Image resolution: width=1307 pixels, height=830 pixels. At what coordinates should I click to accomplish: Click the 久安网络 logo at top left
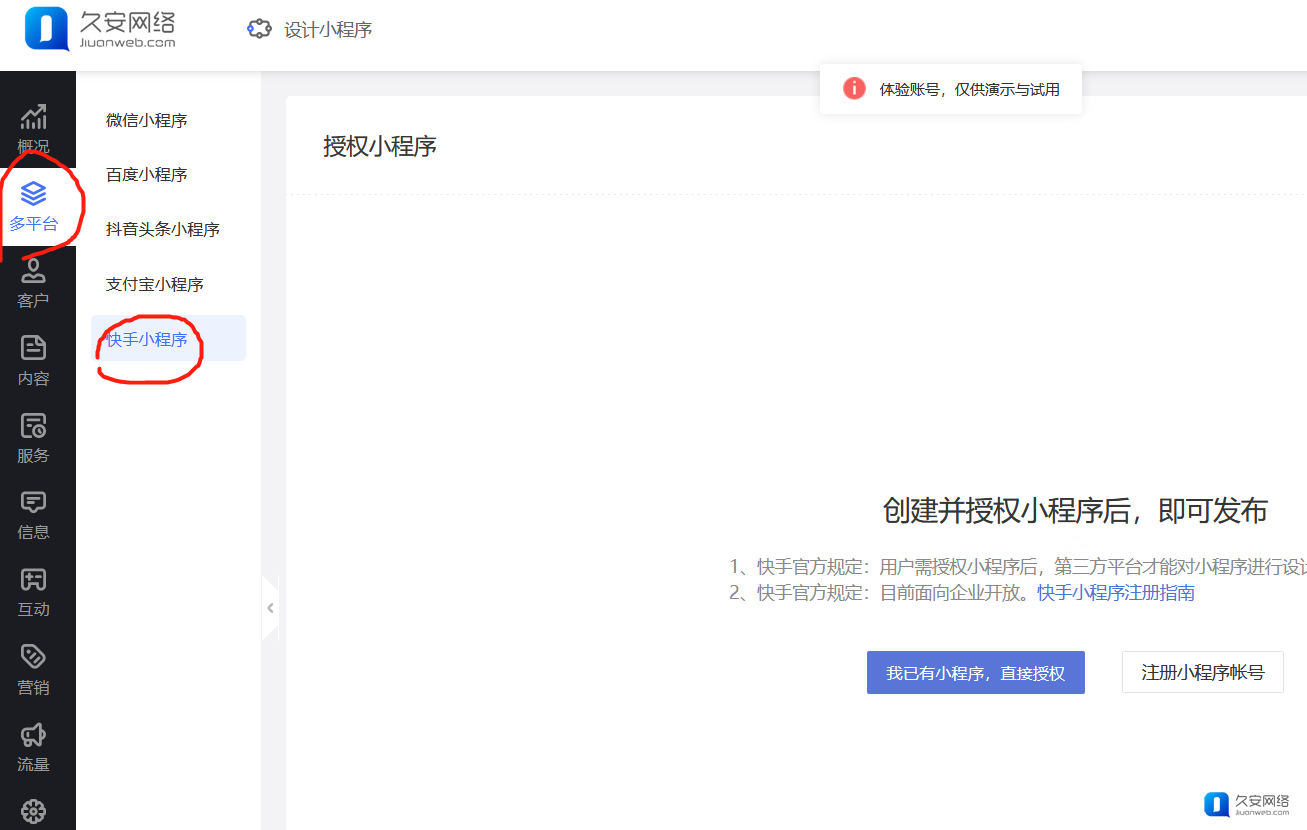coord(100,28)
